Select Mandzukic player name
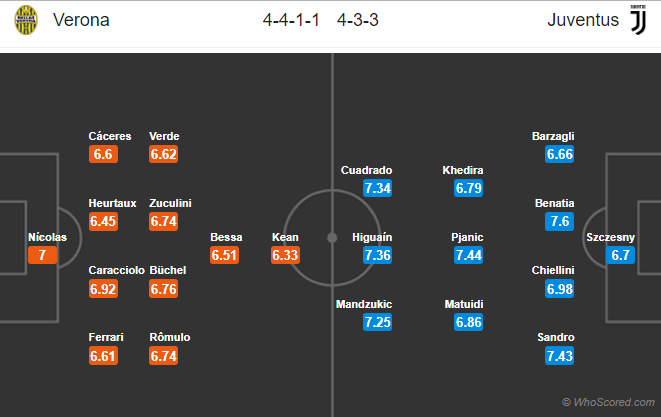 tap(364, 303)
